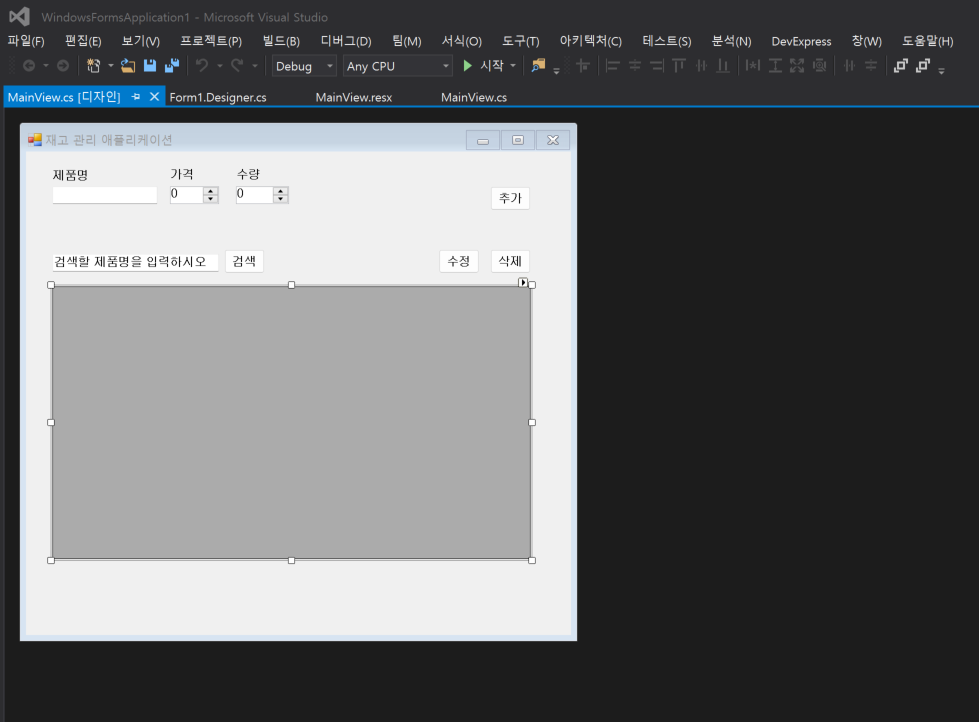Image resolution: width=979 pixels, height=722 pixels.
Task: Click the Size to Grid icon
Action: tap(820, 66)
